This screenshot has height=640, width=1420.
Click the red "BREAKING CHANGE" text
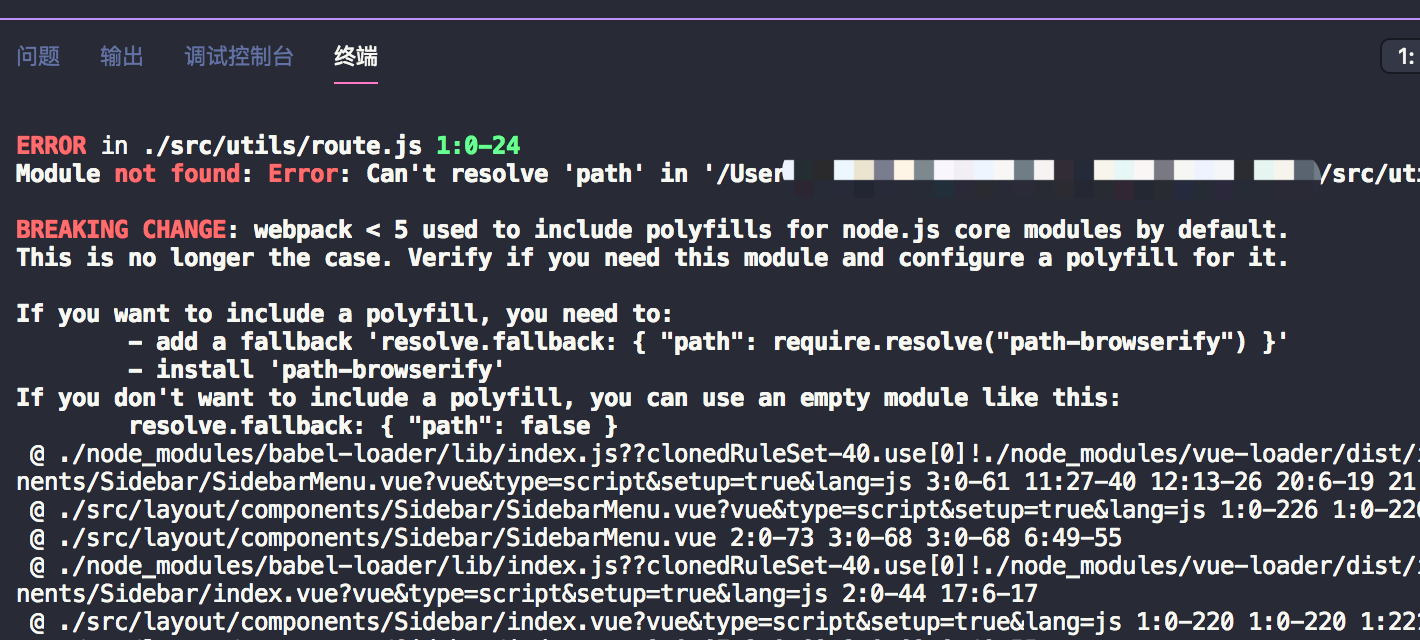pyautogui.click(x=120, y=230)
